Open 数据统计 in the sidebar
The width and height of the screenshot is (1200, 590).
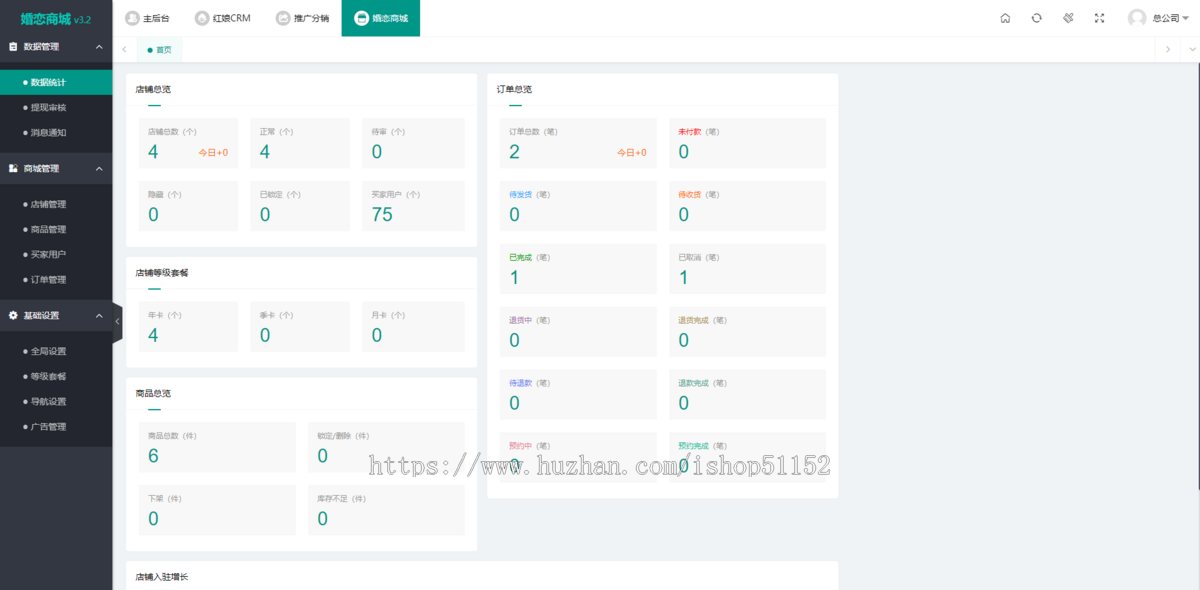56,83
